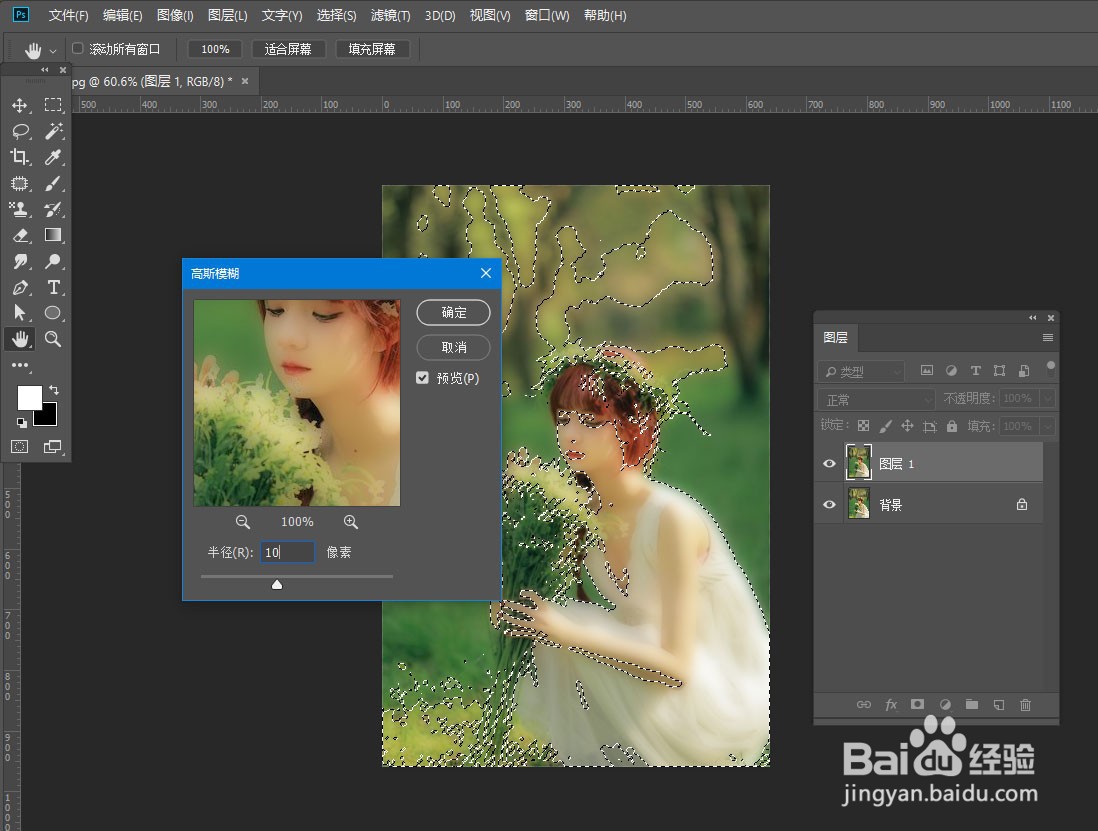Select the Pen tool

pos(20,287)
